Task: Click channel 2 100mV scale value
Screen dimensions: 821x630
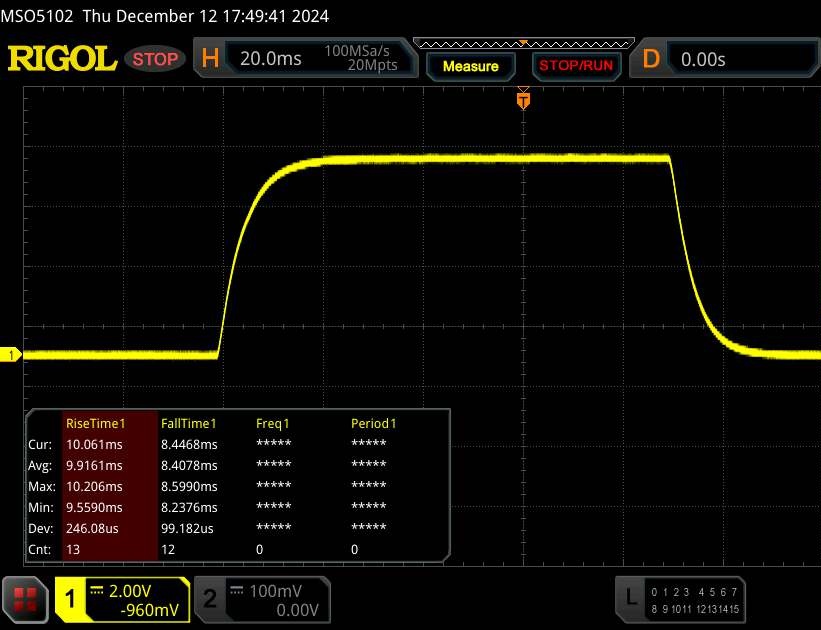Action: (275, 591)
